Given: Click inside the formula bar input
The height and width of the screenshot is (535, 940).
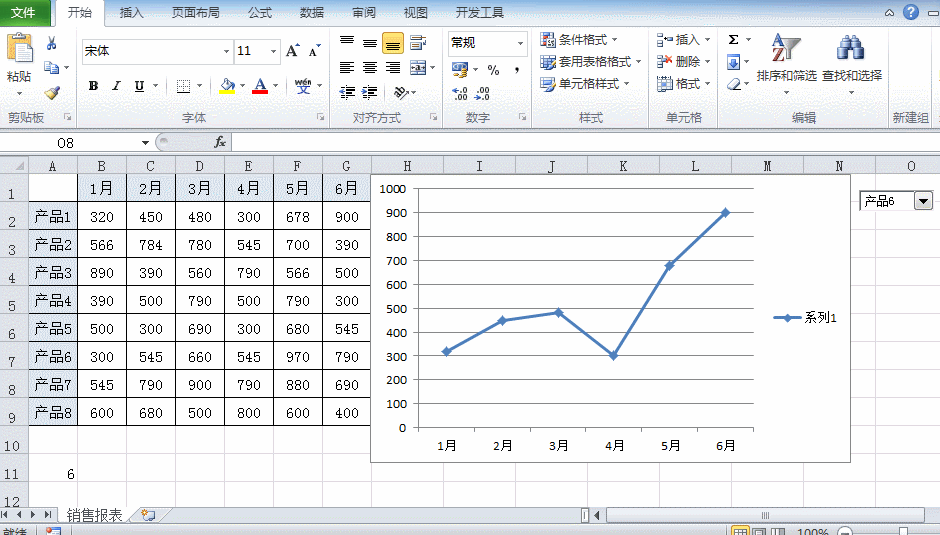Looking at the screenshot, I should [585, 143].
